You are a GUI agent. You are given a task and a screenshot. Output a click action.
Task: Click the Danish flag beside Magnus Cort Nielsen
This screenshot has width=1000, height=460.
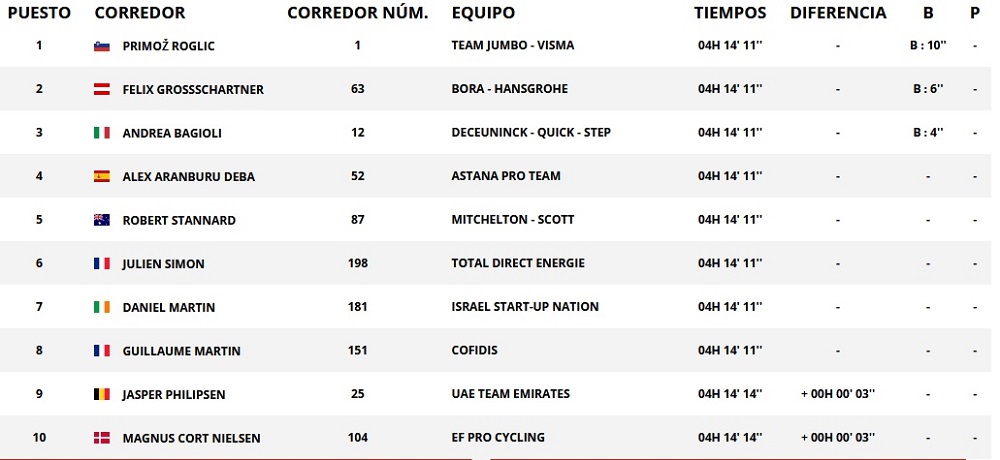tap(101, 438)
